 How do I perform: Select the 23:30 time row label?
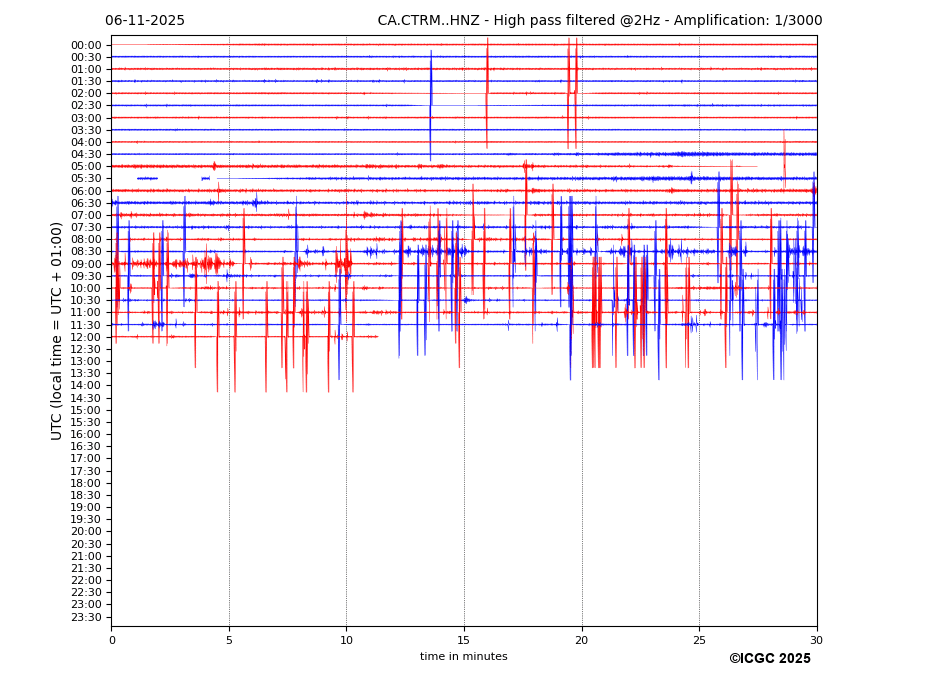click(x=86, y=617)
